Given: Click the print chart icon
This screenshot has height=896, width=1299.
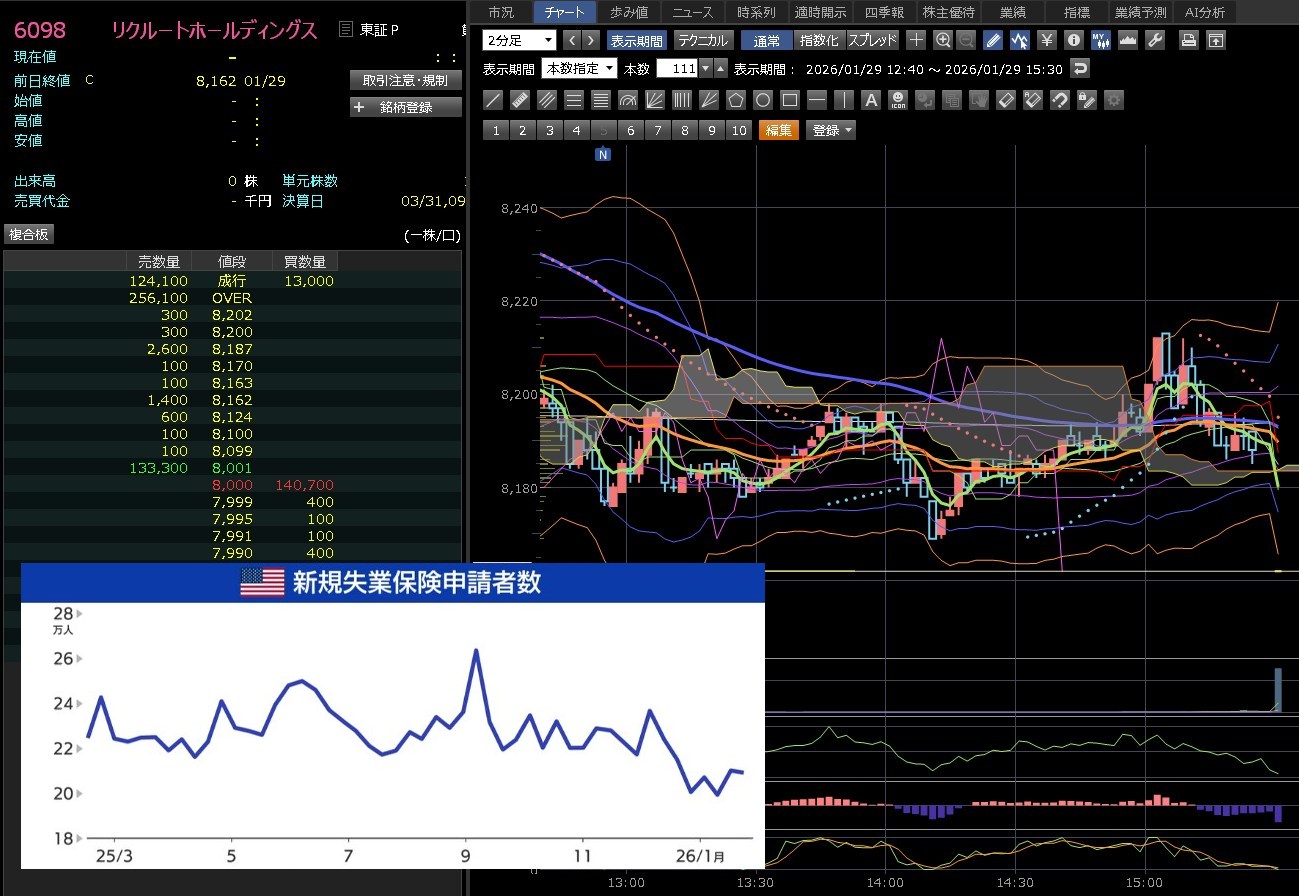Looking at the screenshot, I should [1188, 41].
